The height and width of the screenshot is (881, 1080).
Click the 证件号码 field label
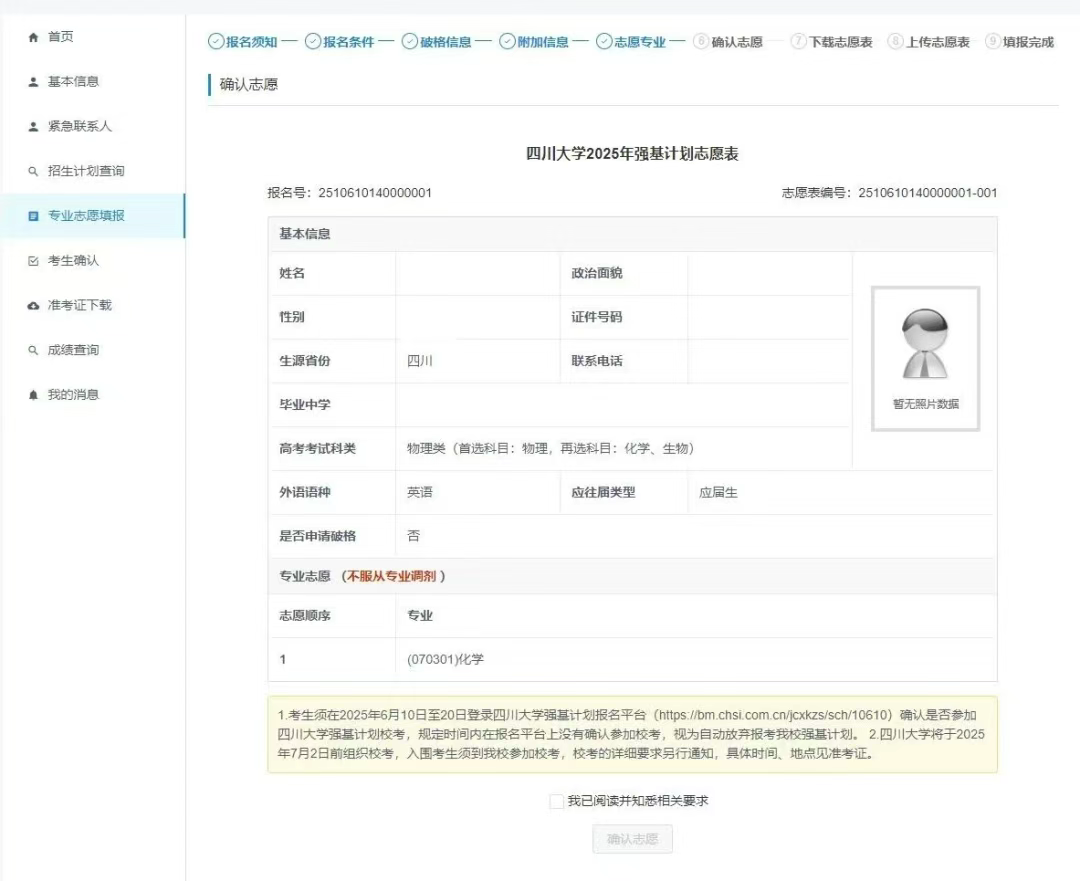597,317
